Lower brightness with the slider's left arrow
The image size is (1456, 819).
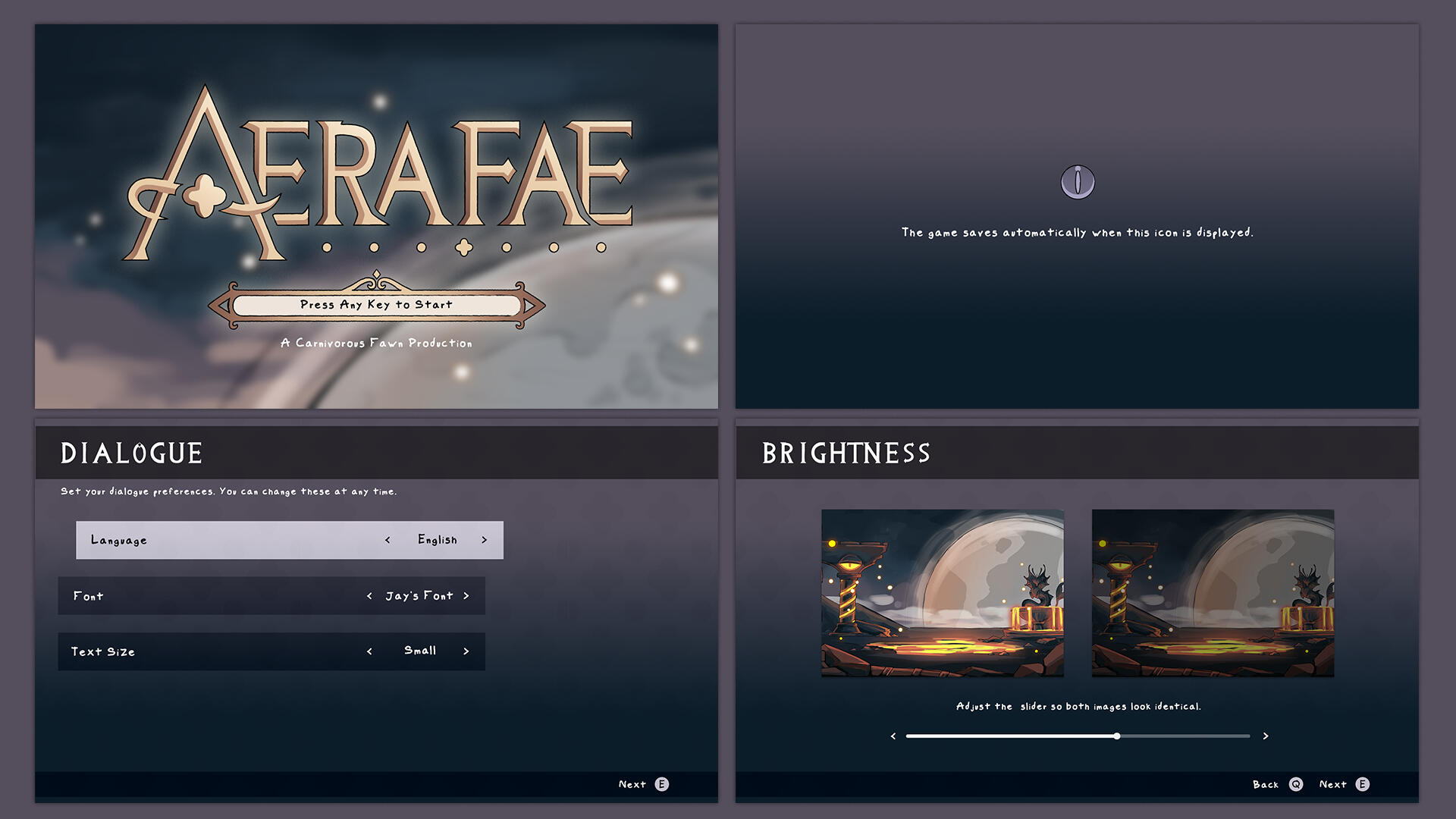click(893, 736)
